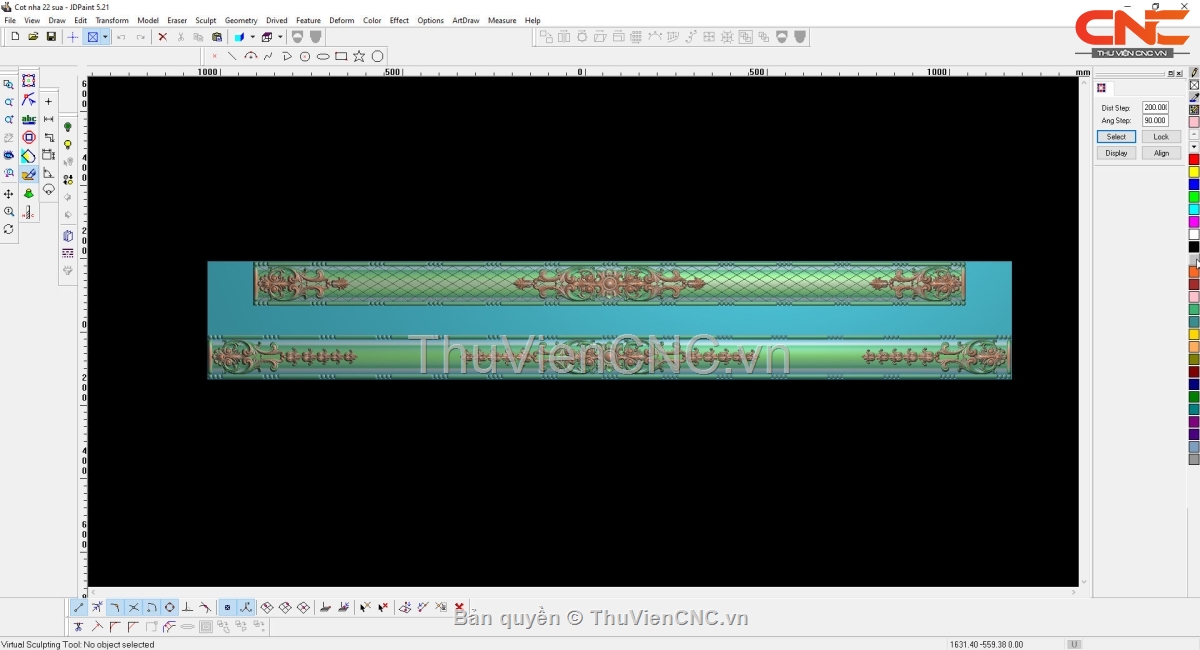The image size is (1200, 650).
Task: Click the yellow light bulb icon
Action: click(68, 145)
